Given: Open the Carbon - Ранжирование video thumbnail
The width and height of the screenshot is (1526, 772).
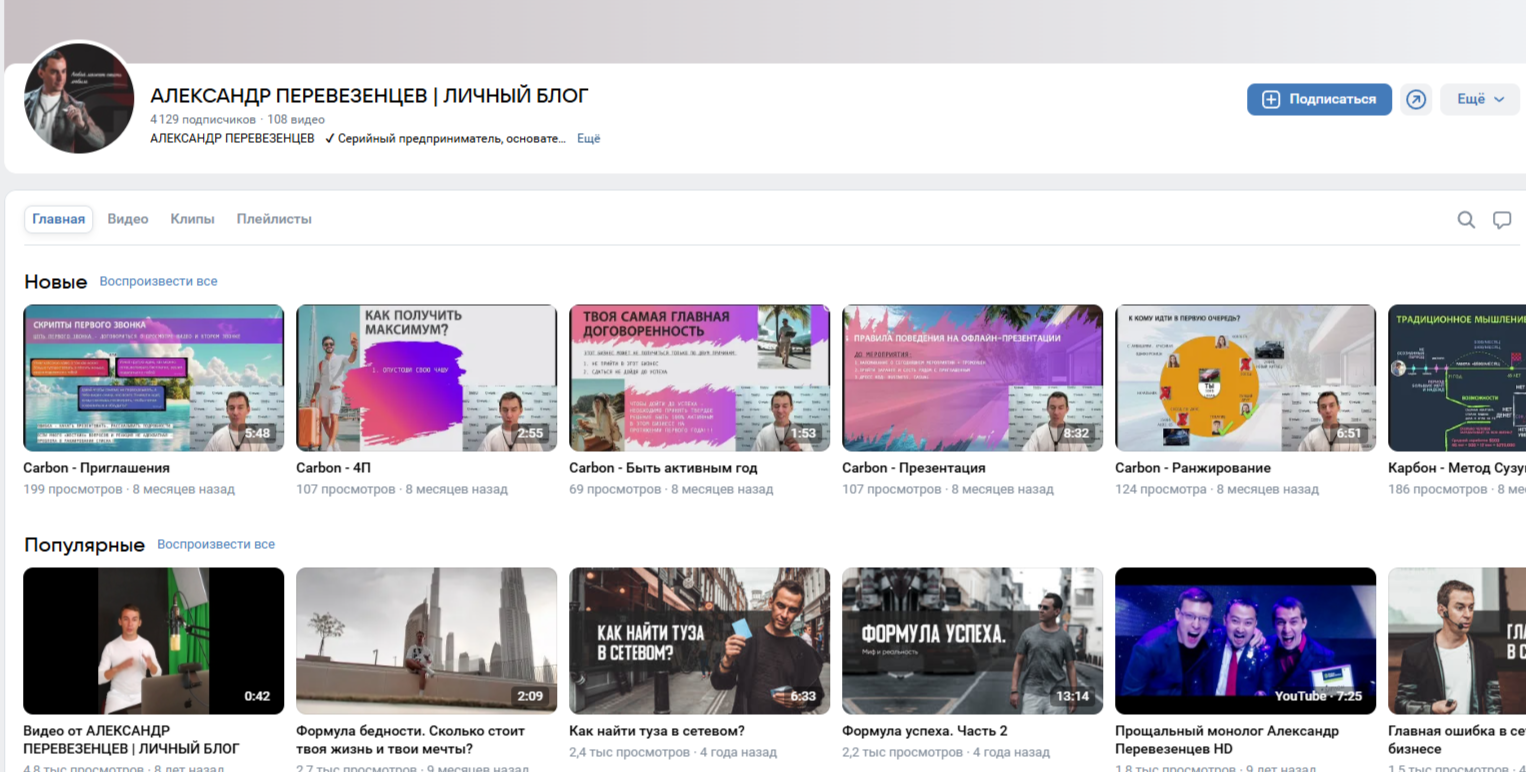Looking at the screenshot, I should pos(1245,378).
